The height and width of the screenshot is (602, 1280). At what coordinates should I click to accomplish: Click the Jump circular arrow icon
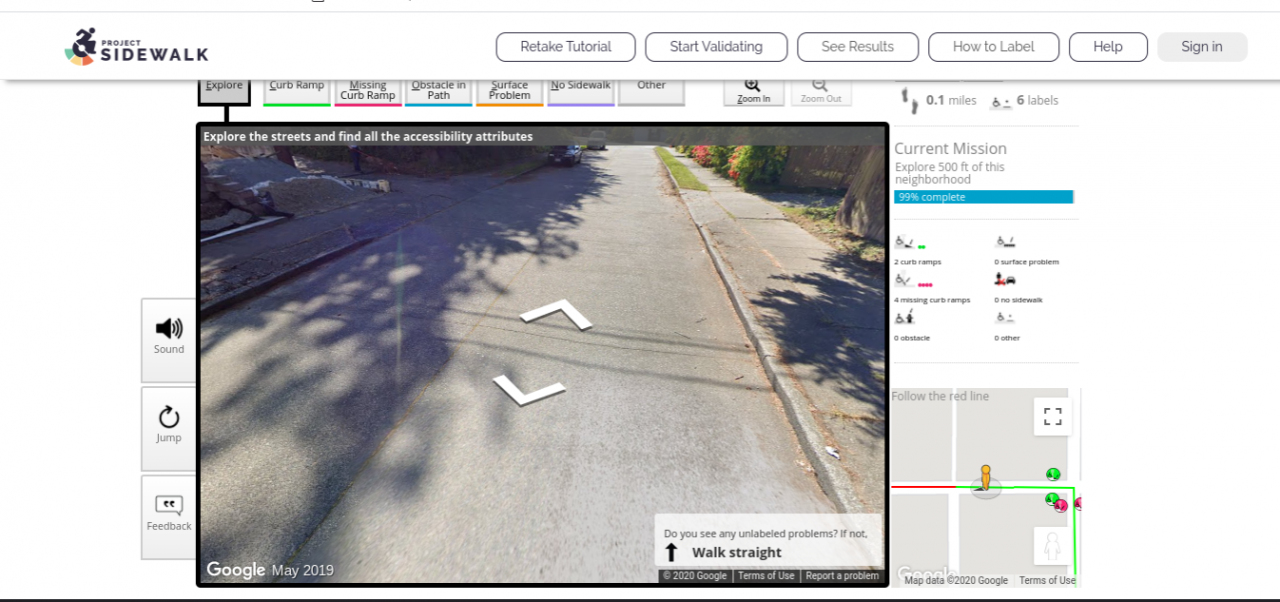tap(169, 417)
